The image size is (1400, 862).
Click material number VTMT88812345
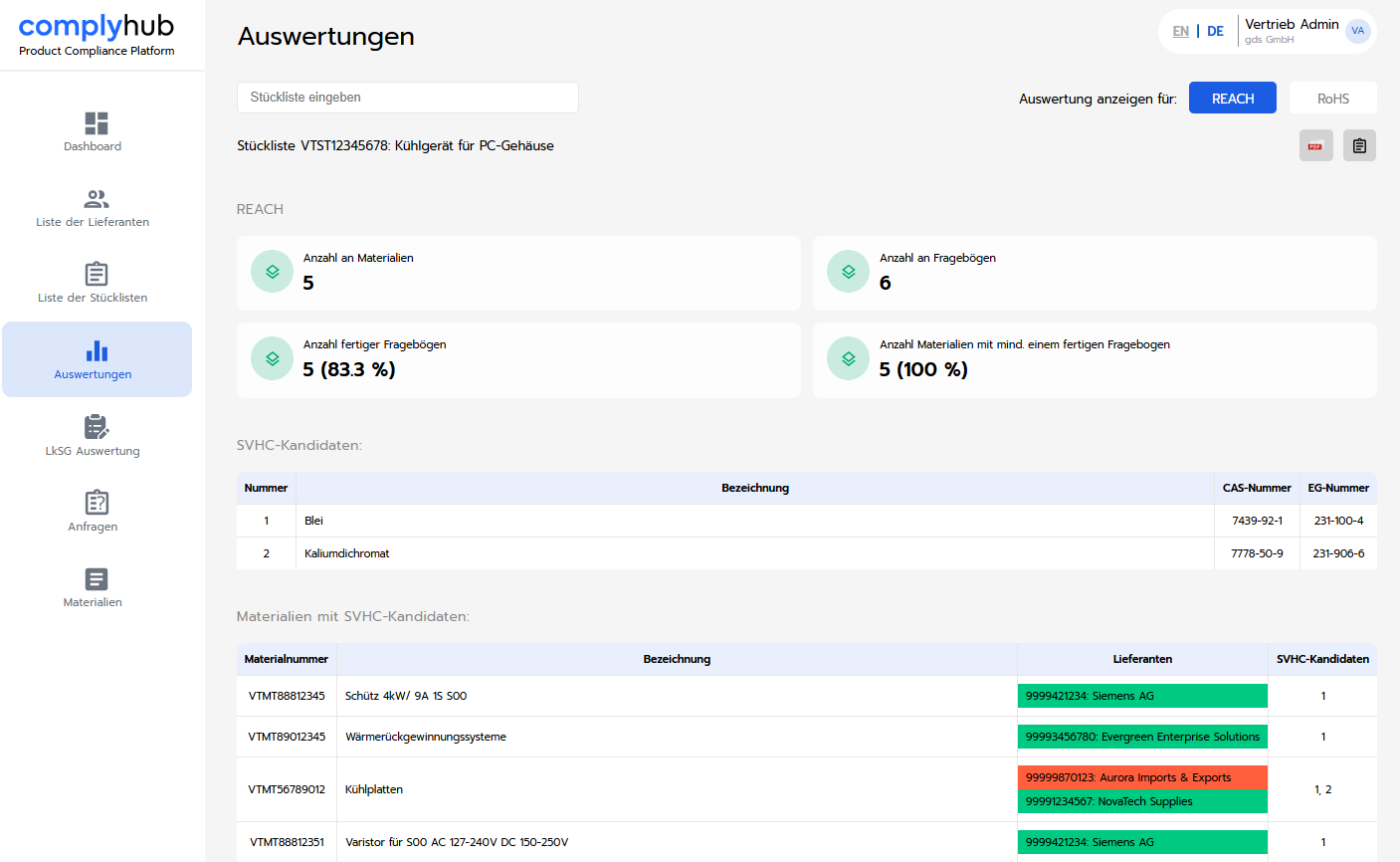[287, 696]
